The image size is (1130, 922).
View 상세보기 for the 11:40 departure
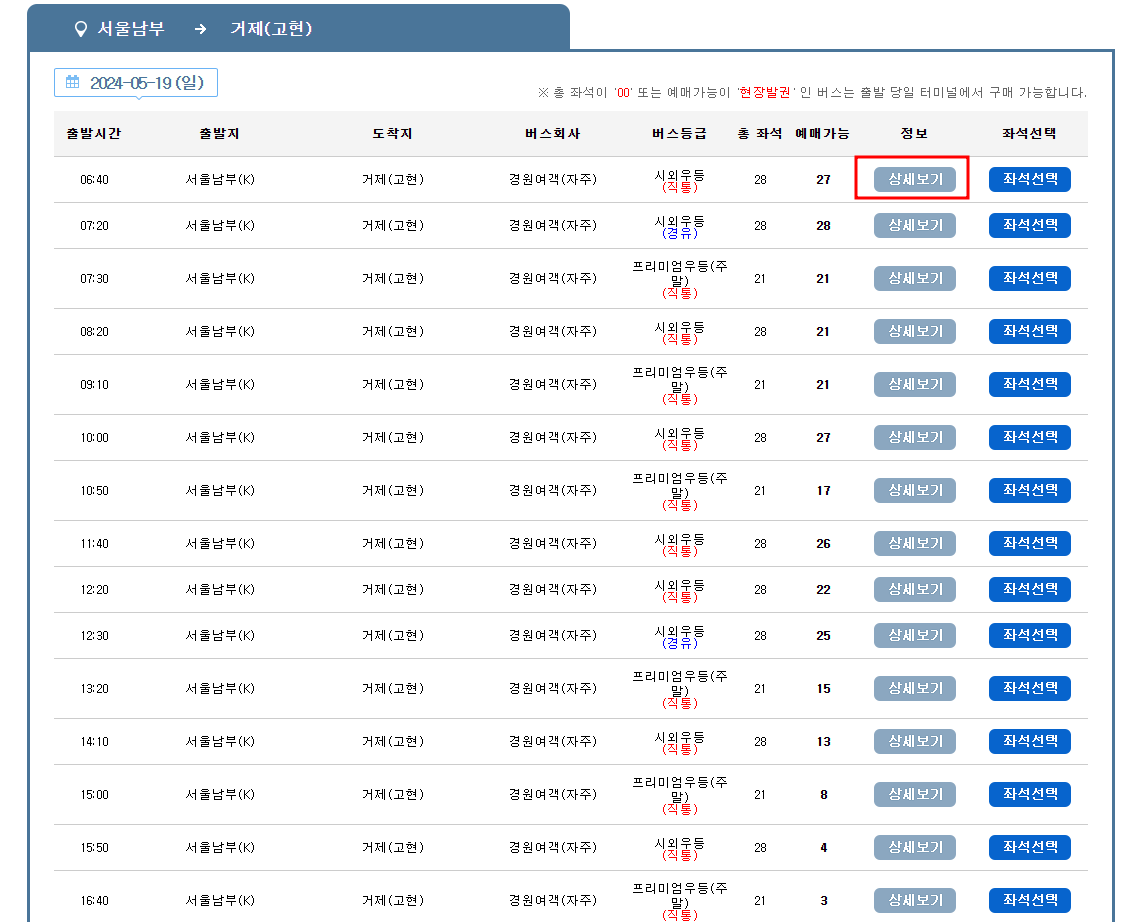[915, 543]
